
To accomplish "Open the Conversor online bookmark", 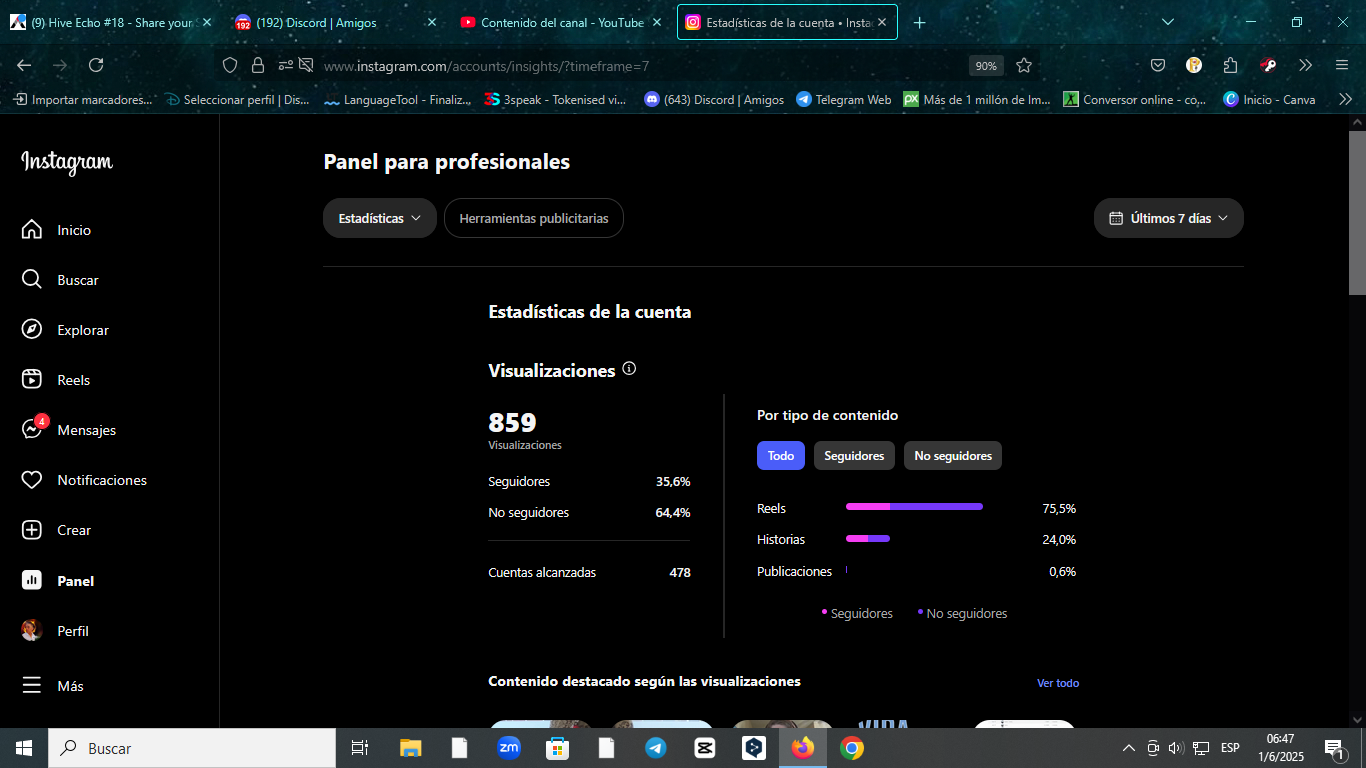I will (x=1135, y=99).
